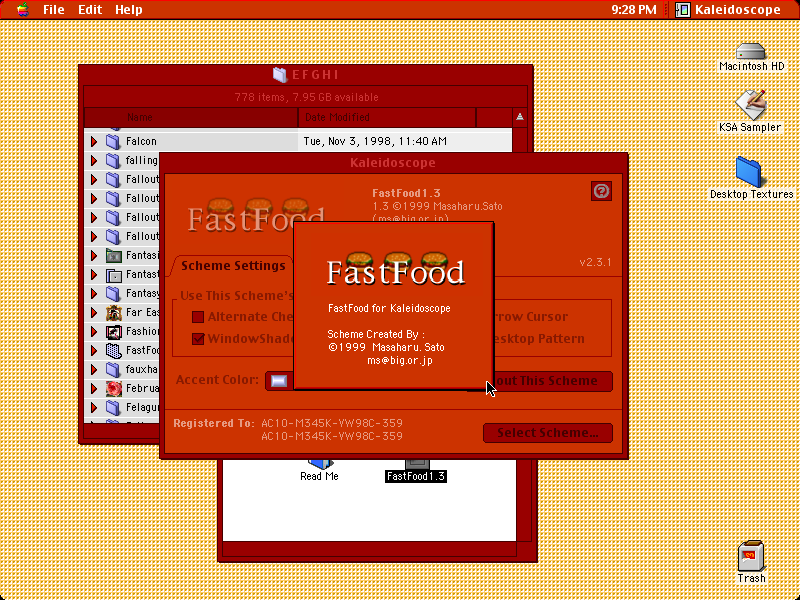
Task: Expand the FastFoo row disclosure triangle
Action: [x=94, y=351]
